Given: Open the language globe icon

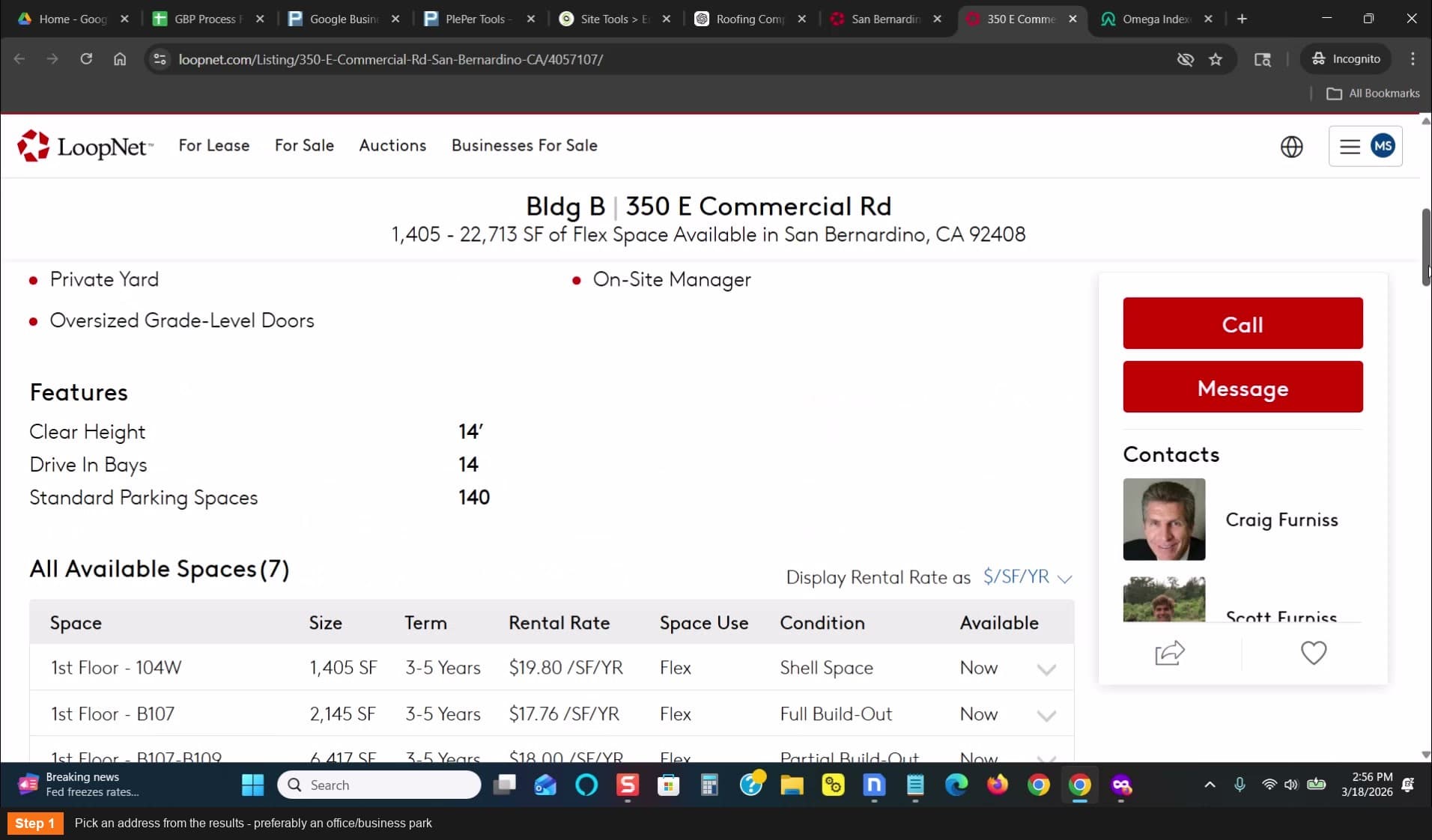Looking at the screenshot, I should (1291, 147).
